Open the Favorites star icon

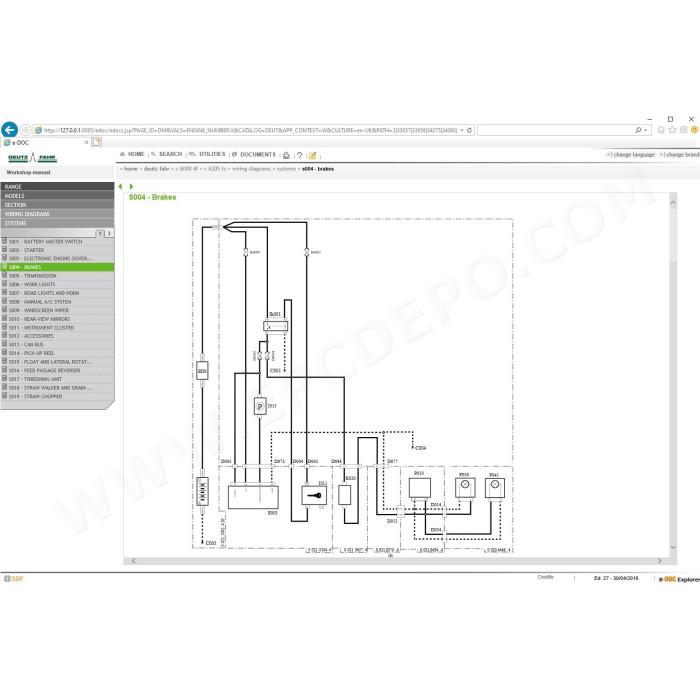[x=672, y=130]
